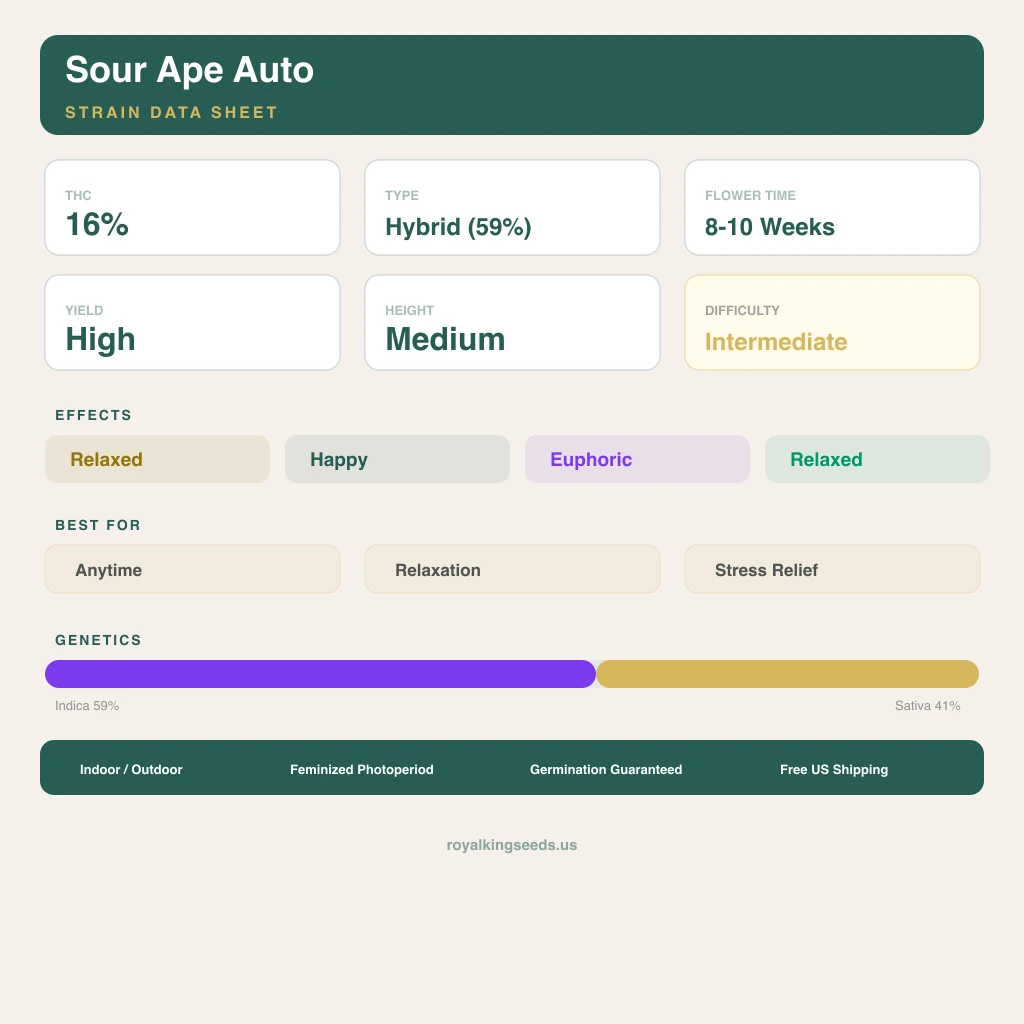Click Indoor / Outdoor in the footer bar
The width and height of the screenshot is (1024, 1024).
[x=131, y=769]
